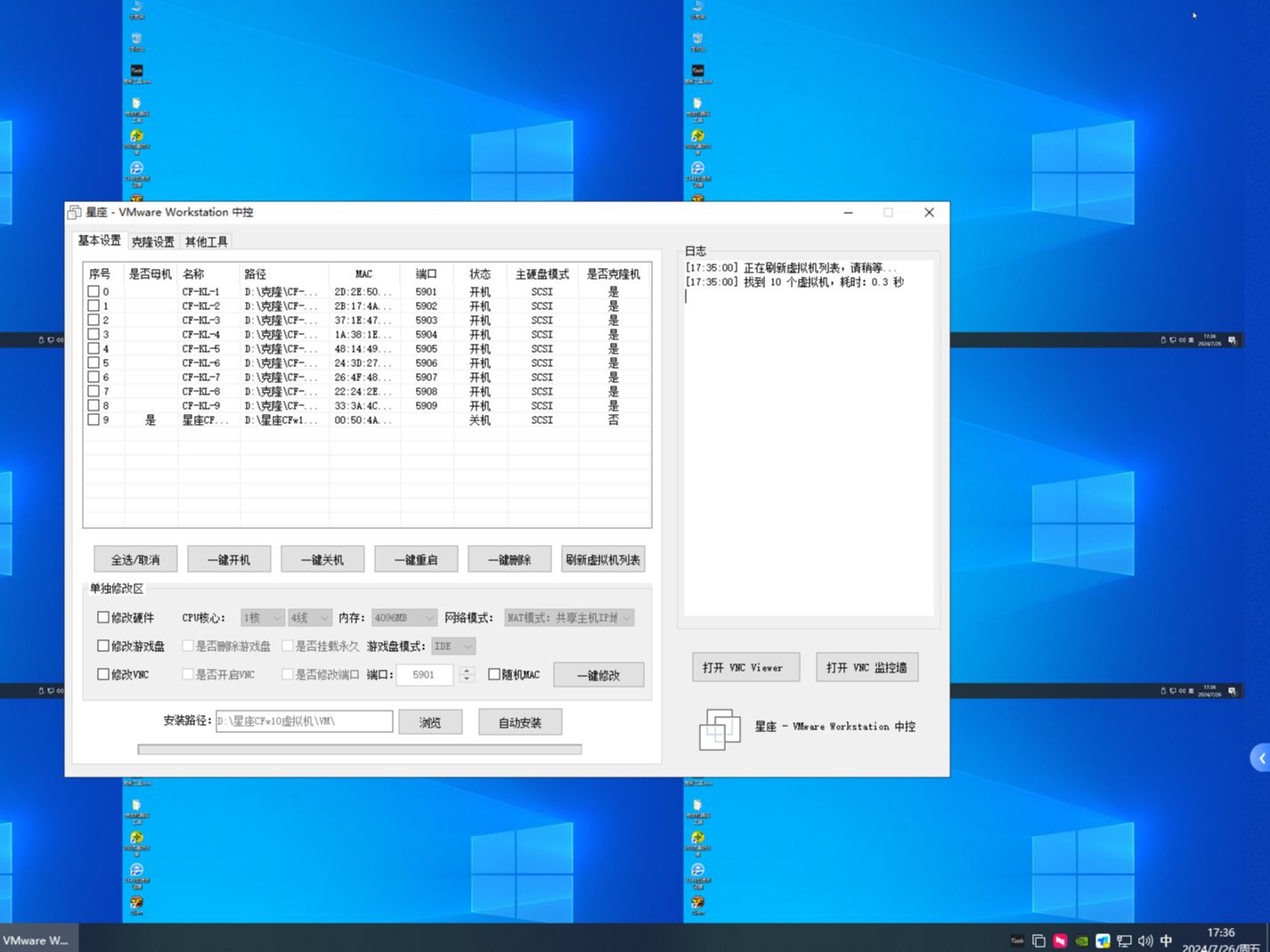Click the 主硬盘模式 column header
The width and height of the screenshot is (1270, 952).
(542, 273)
